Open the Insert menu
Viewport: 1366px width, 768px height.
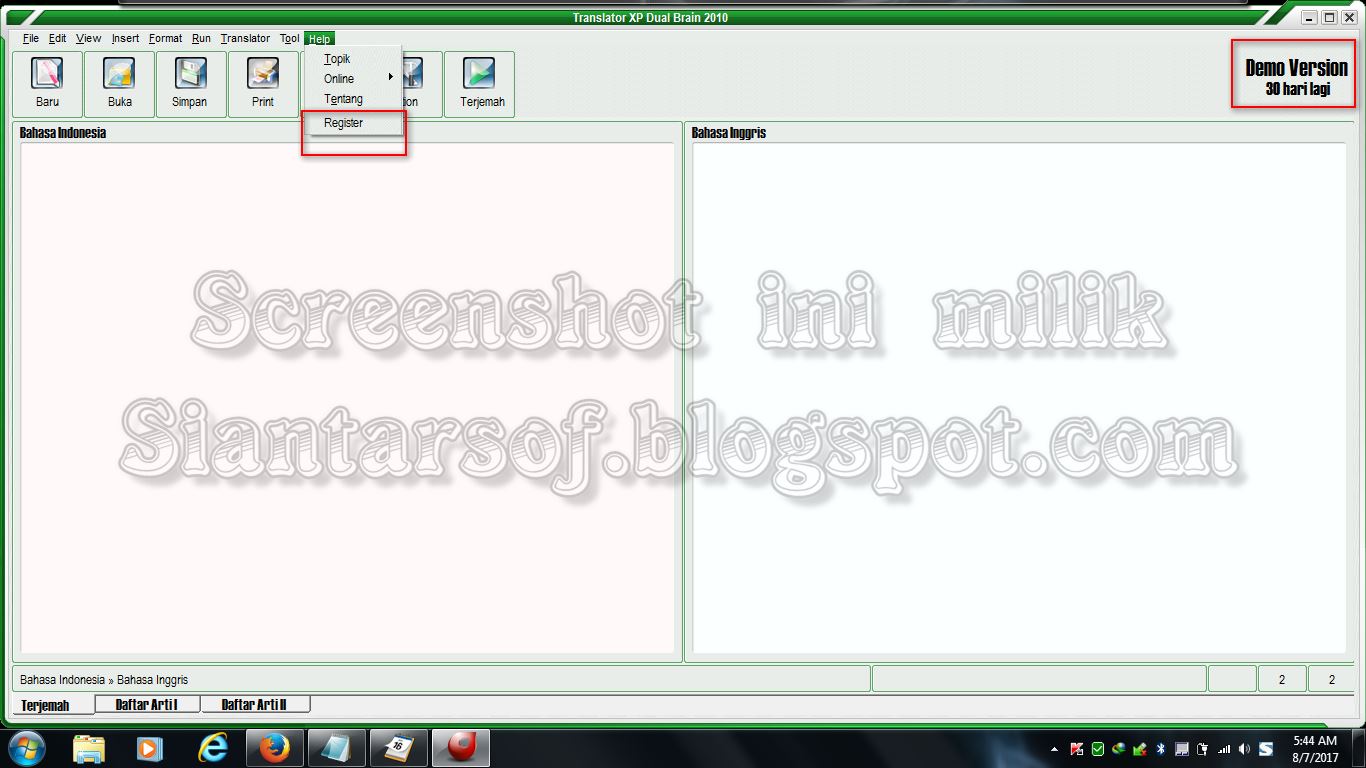coord(125,39)
